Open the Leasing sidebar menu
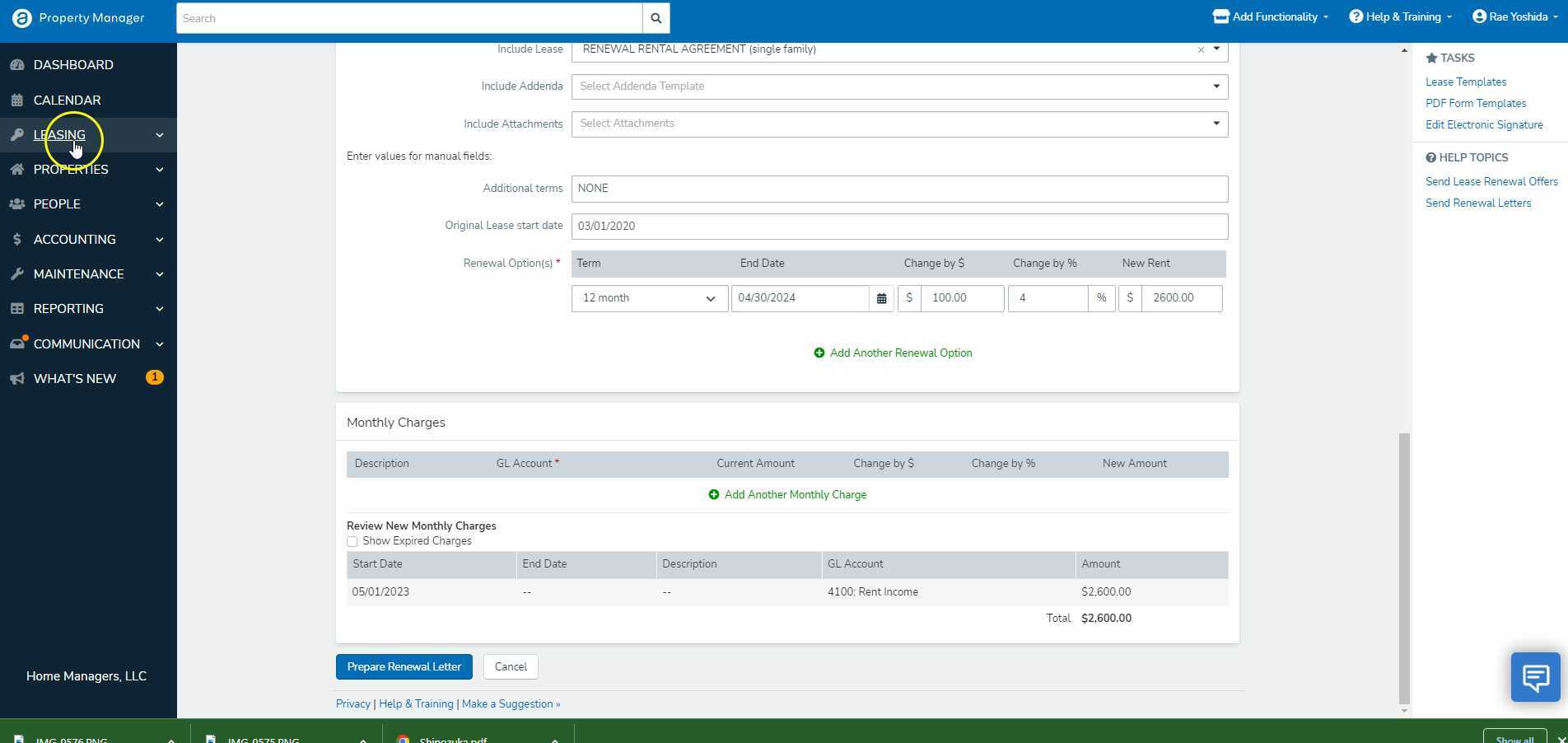 pos(58,134)
